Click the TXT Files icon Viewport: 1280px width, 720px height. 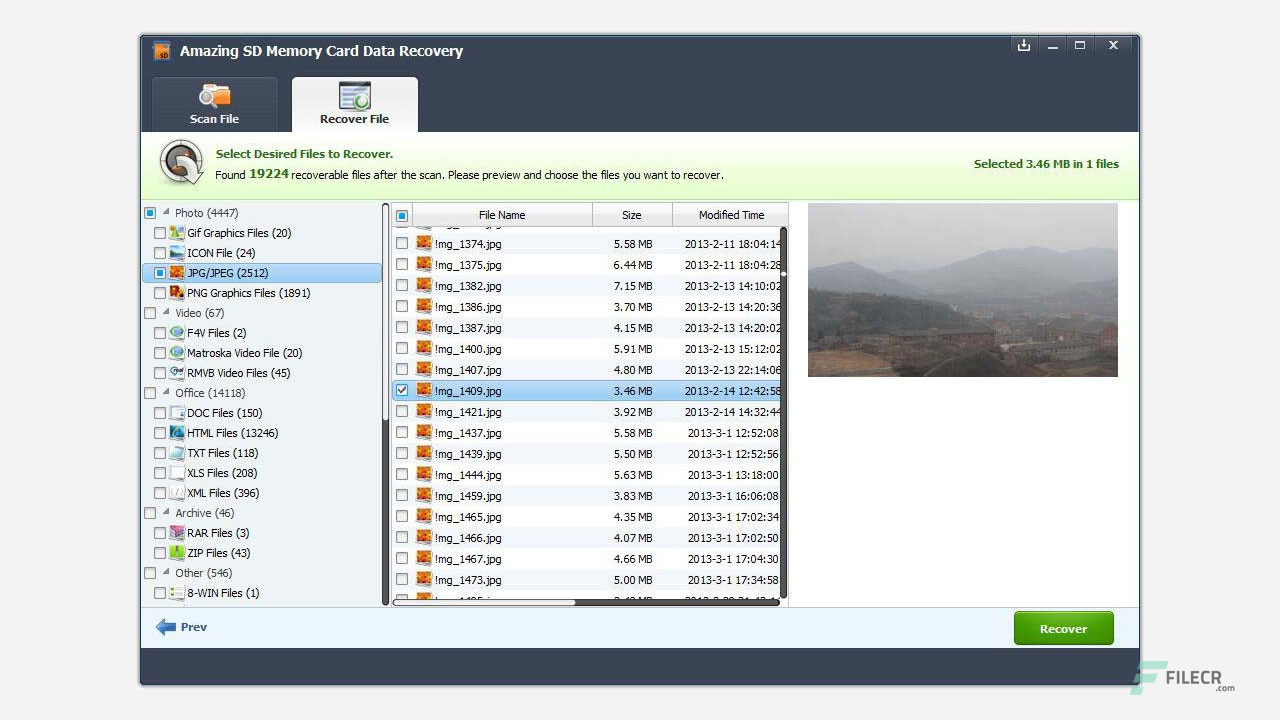click(x=177, y=453)
